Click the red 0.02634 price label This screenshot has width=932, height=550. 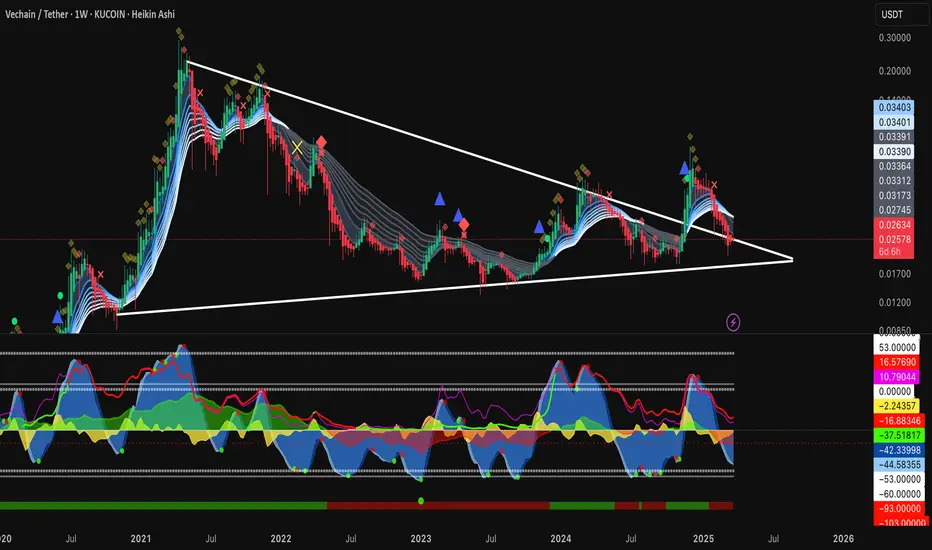(x=894, y=225)
